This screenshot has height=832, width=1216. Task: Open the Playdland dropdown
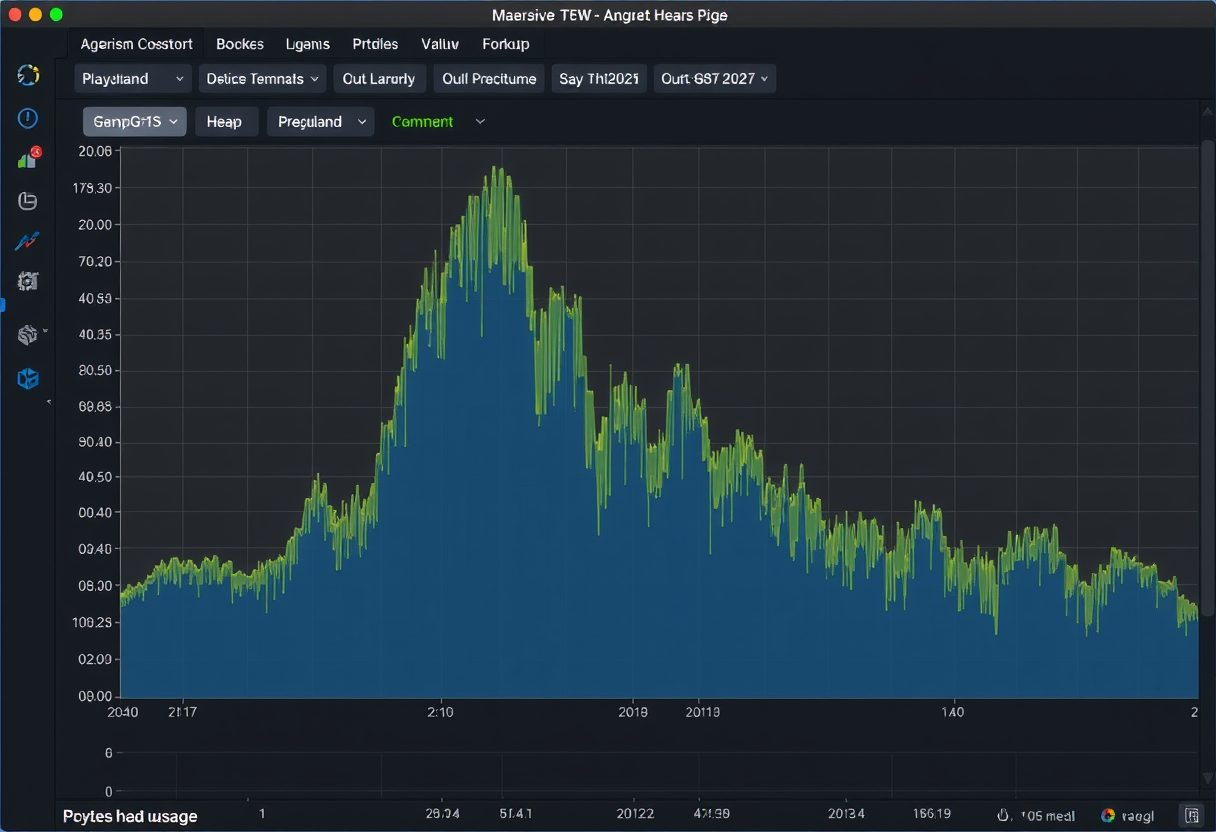tap(133, 79)
